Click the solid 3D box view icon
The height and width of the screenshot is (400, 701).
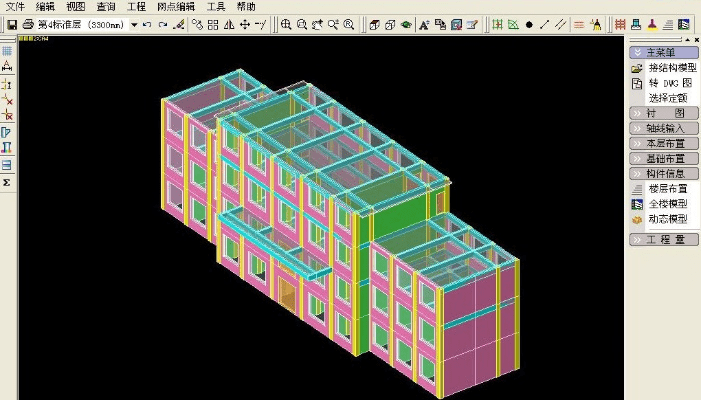pyautogui.click(x=373, y=24)
